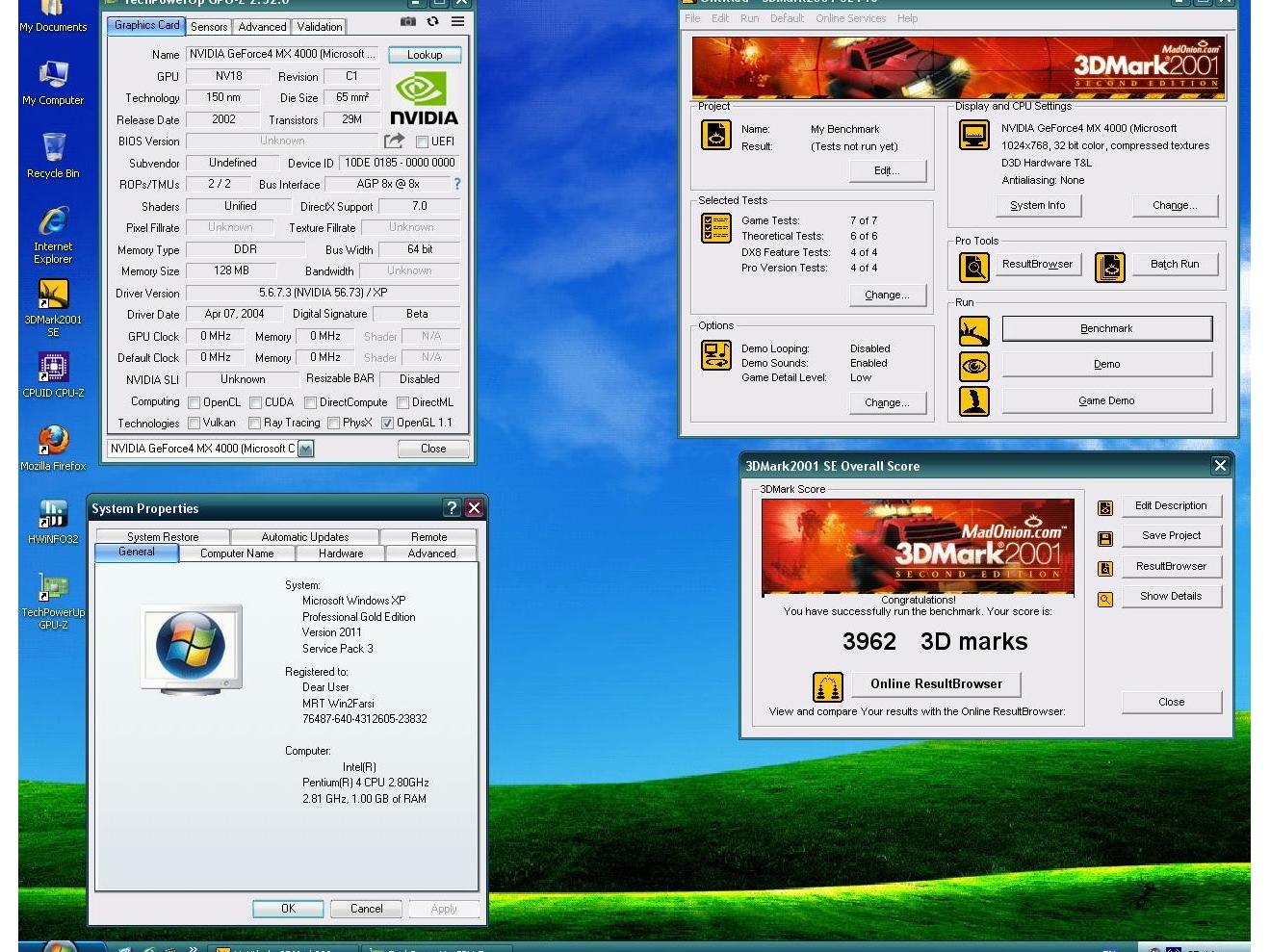Toggle the CUDA checkbox
1270x952 pixels.
pyautogui.click(x=255, y=403)
